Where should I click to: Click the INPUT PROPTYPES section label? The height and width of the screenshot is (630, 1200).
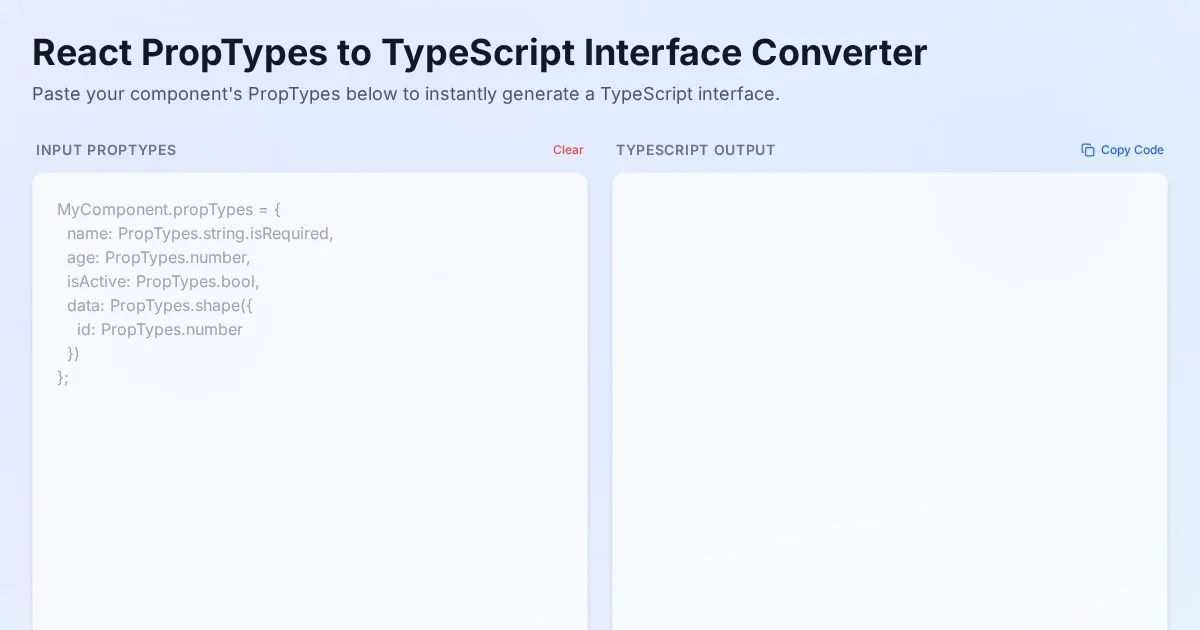pos(106,150)
